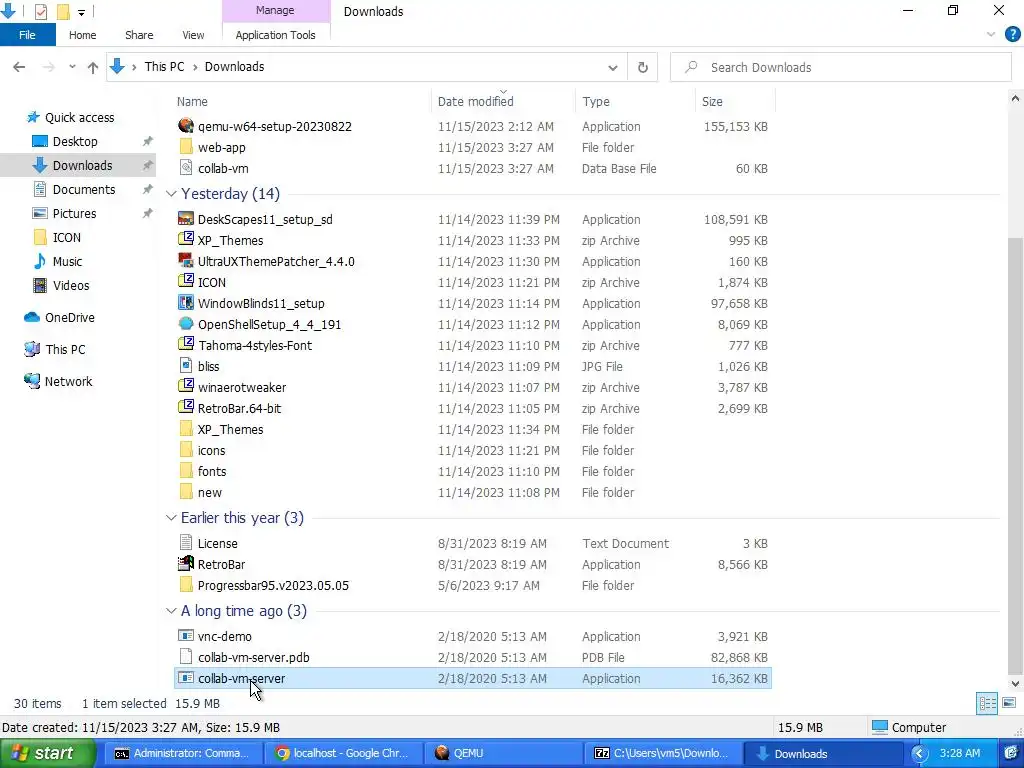Open the qemu-w64-setup-20230822 installer icon
Viewport: 1024px width, 768px height.
point(186,126)
